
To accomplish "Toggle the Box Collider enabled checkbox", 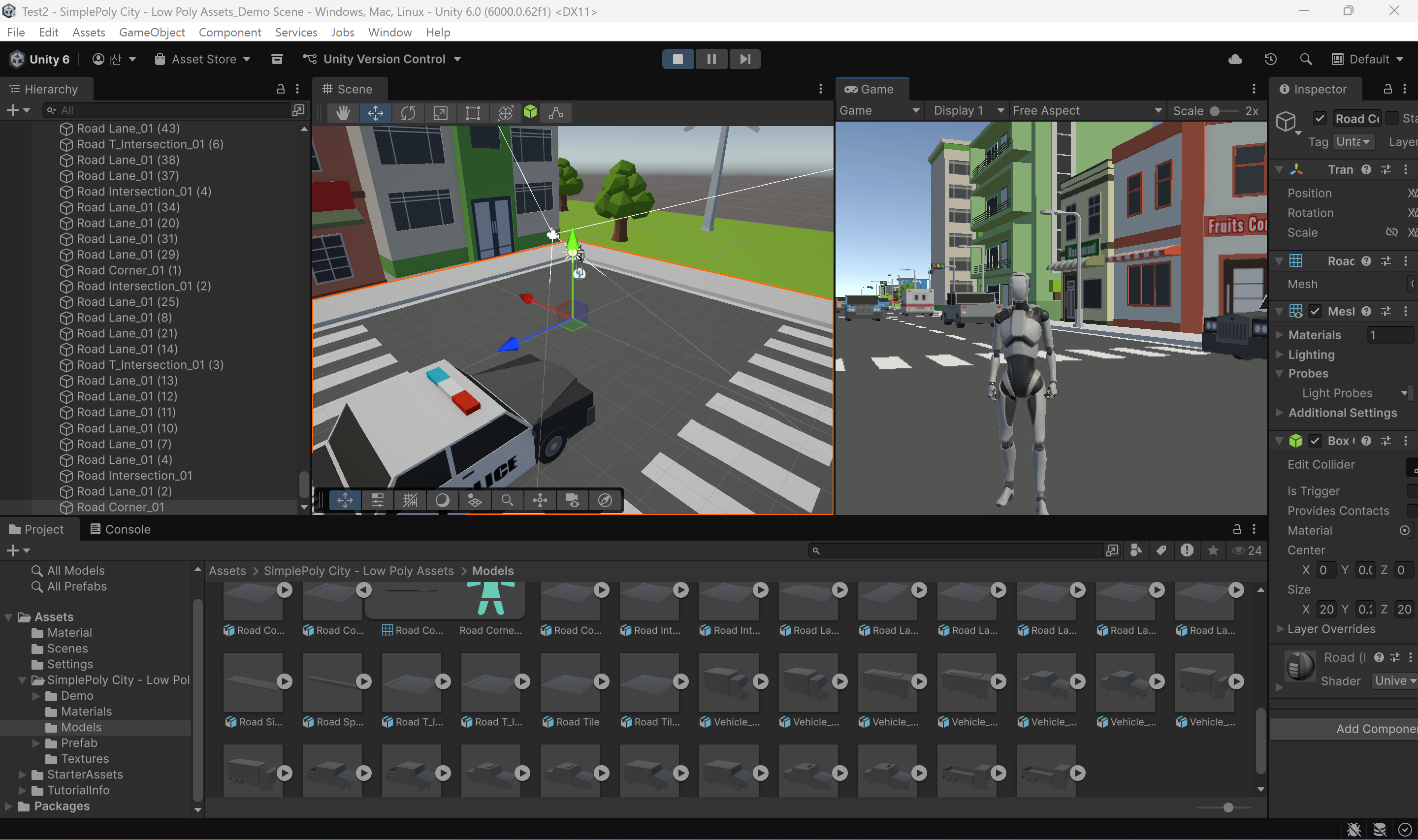I will point(1316,441).
